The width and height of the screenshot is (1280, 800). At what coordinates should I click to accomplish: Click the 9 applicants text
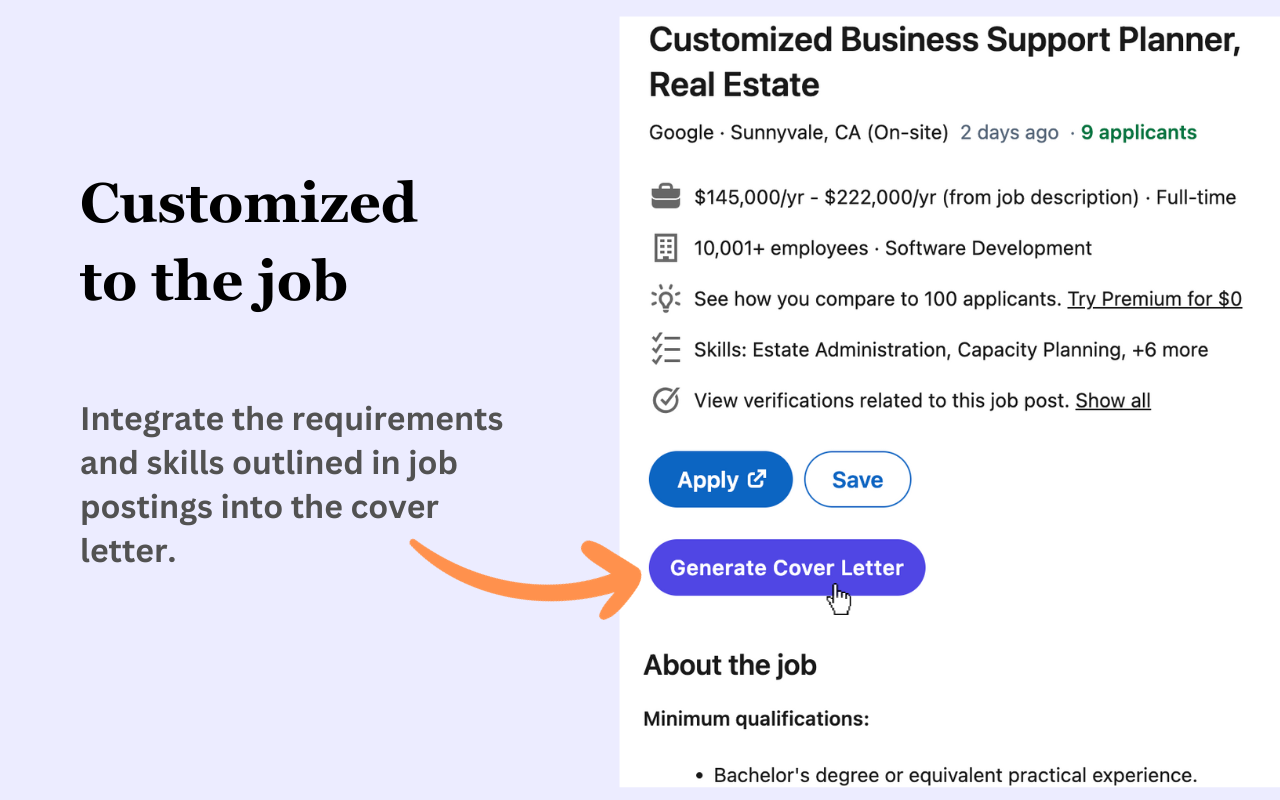click(x=1138, y=132)
